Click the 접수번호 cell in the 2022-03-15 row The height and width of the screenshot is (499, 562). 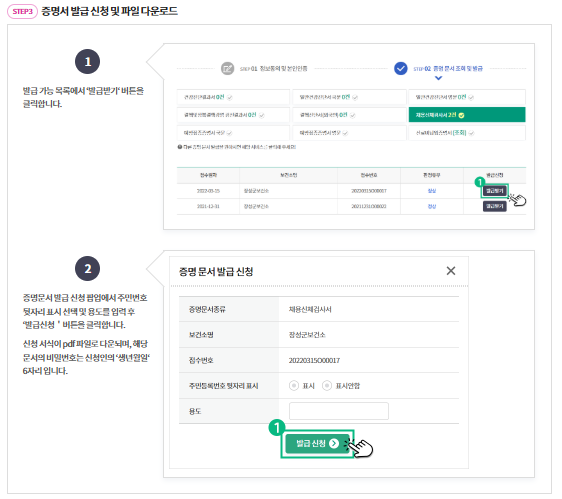click(369, 191)
